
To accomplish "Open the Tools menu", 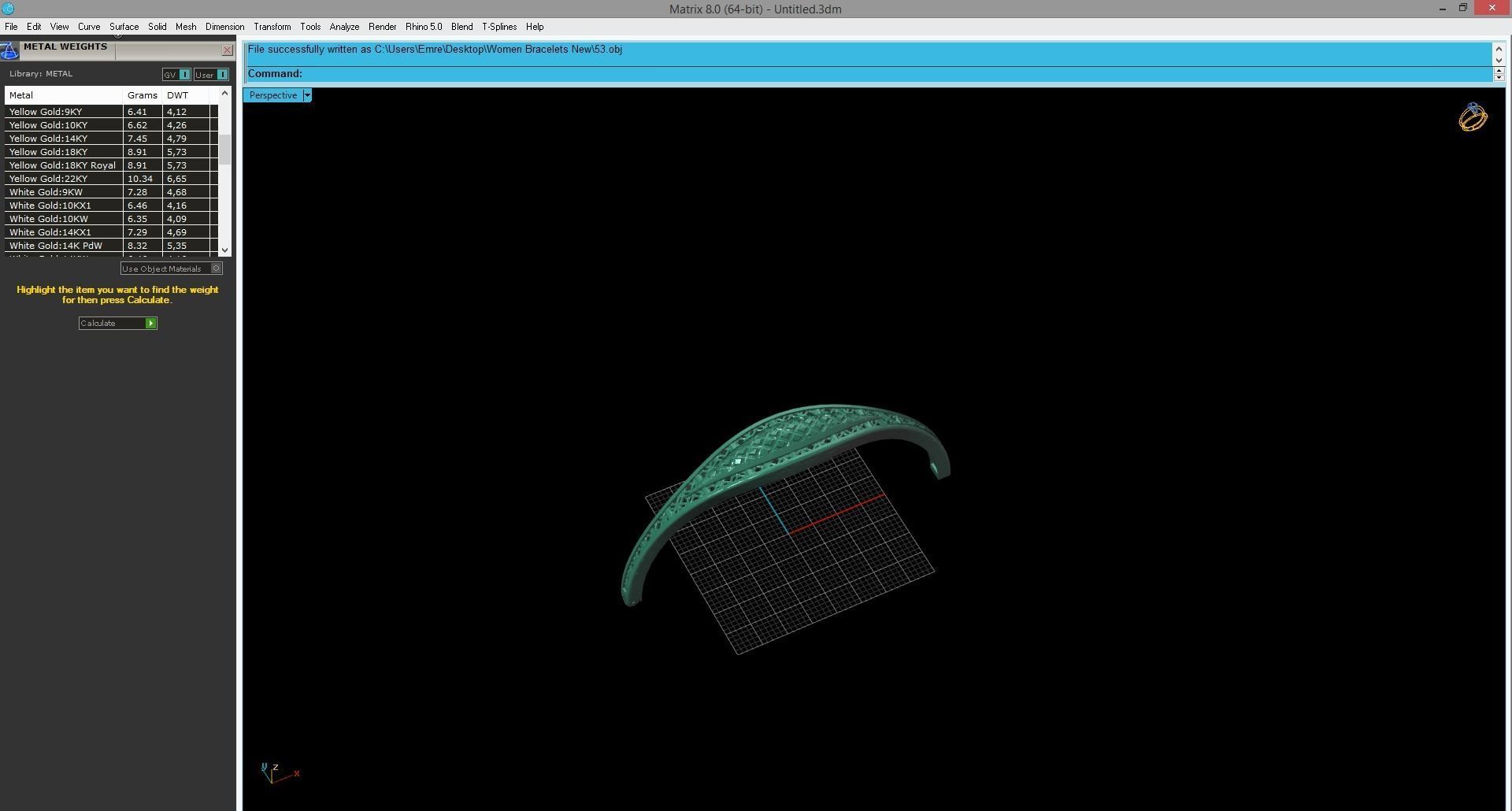I will 310,27.
